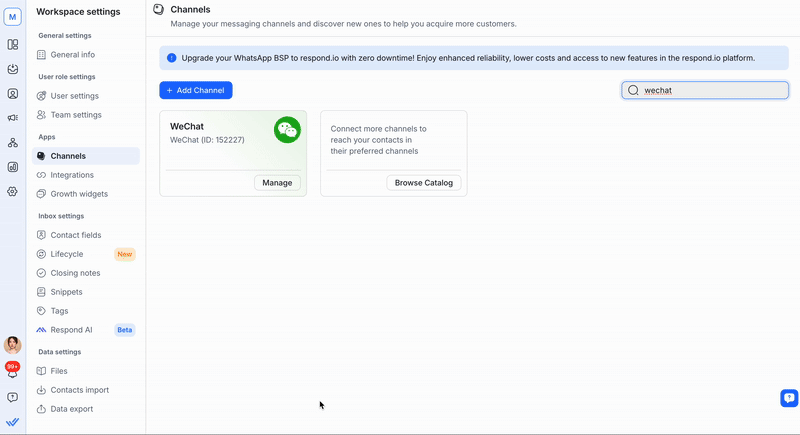The height and width of the screenshot is (435, 800).
Task: Open Contact fields settings
Action: click(x=76, y=235)
